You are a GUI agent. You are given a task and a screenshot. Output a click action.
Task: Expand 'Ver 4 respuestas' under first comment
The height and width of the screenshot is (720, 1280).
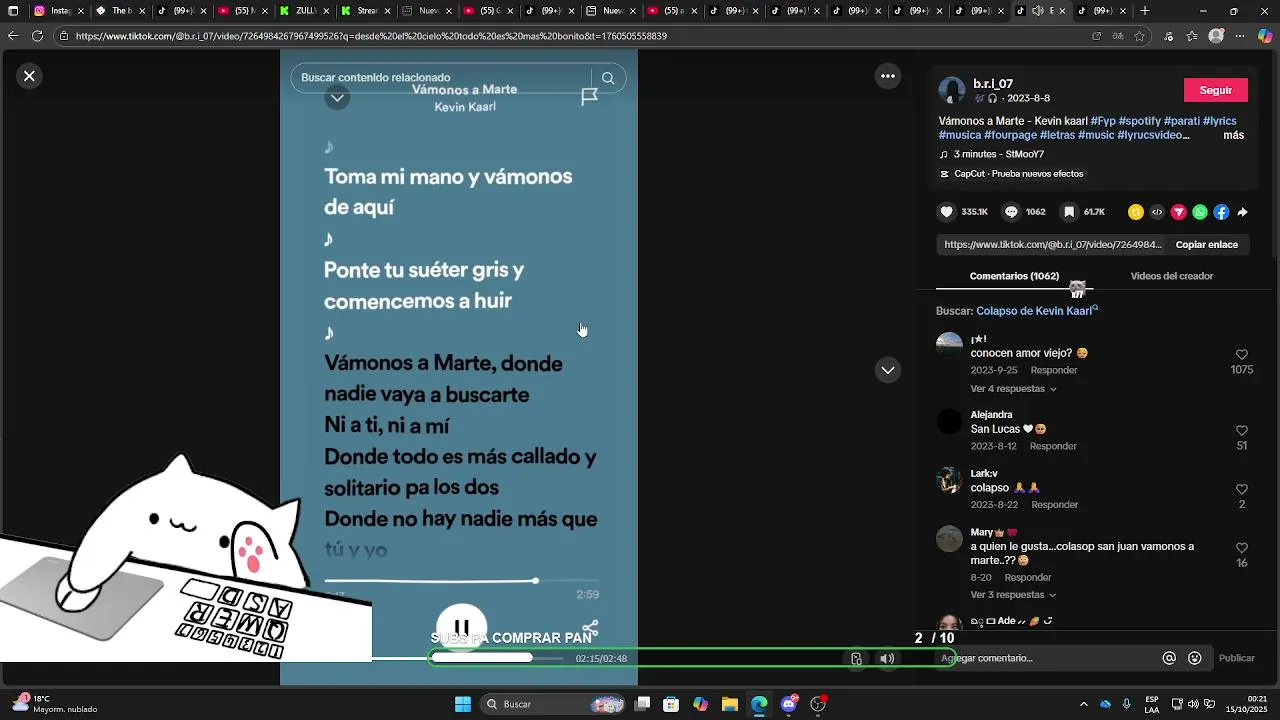(x=1013, y=388)
